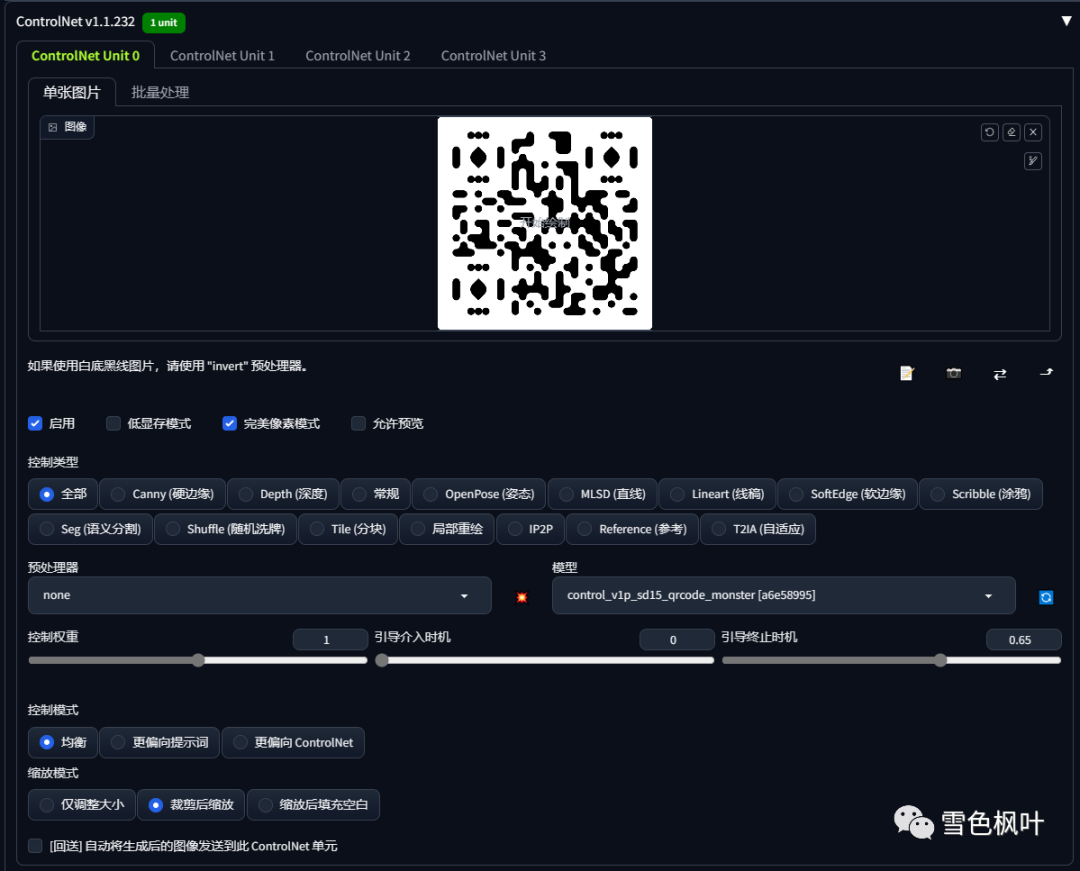Collapse the ControlNet panel with triangle
Screen dimensions: 1080x871
pos(1066,21)
